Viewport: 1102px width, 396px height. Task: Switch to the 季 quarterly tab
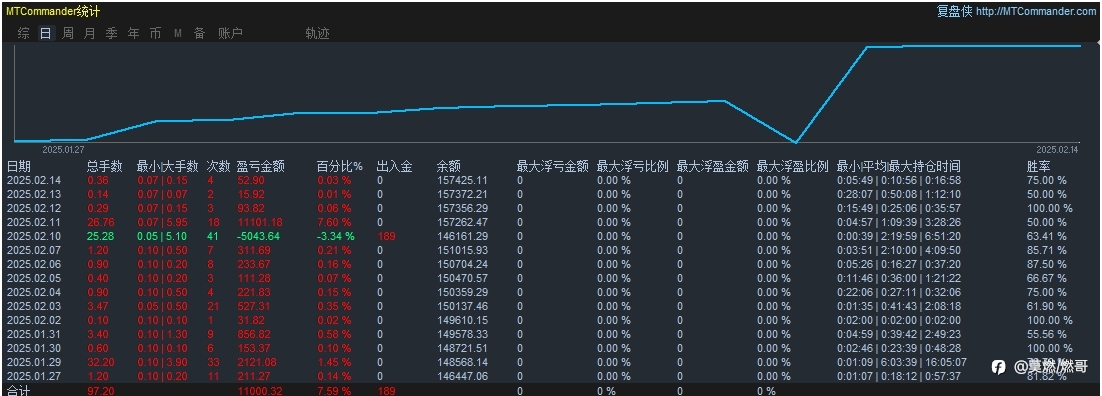click(x=111, y=33)
